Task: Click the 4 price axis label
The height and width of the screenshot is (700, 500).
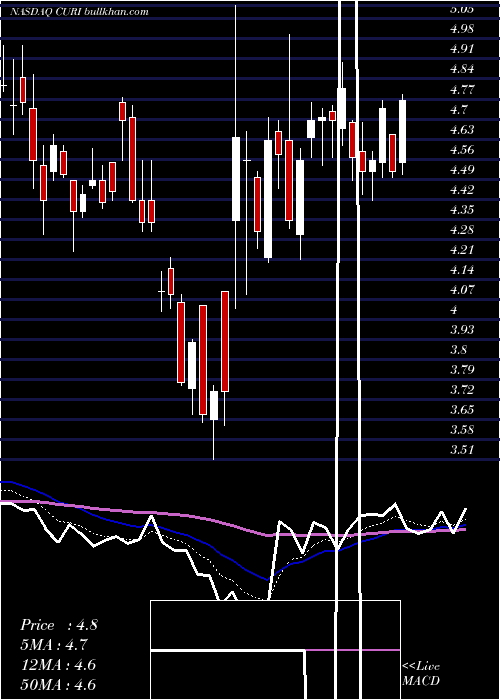Action: pyautogui.click(x=454, y=310)
